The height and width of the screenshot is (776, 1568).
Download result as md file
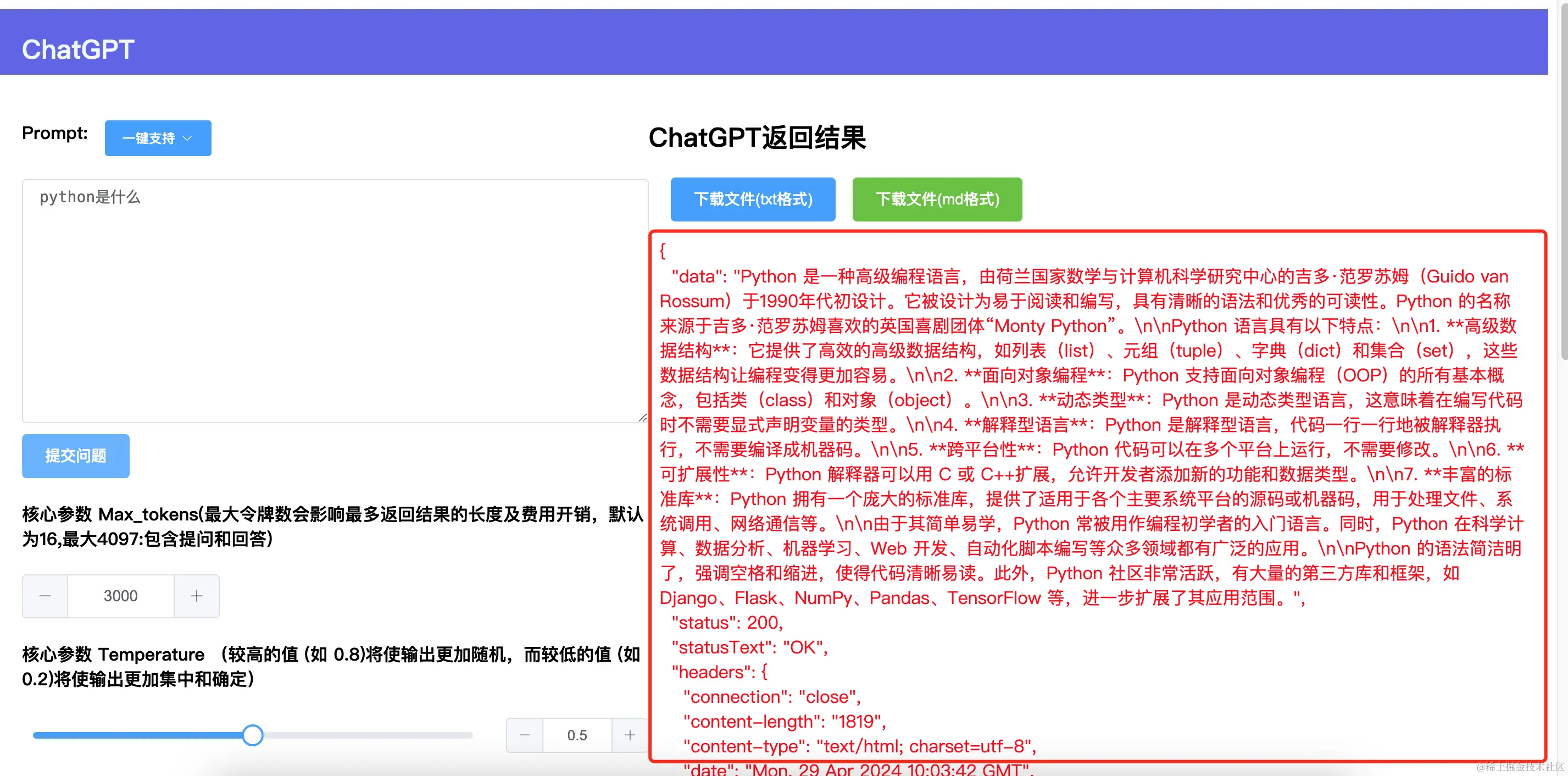point(937,199)
